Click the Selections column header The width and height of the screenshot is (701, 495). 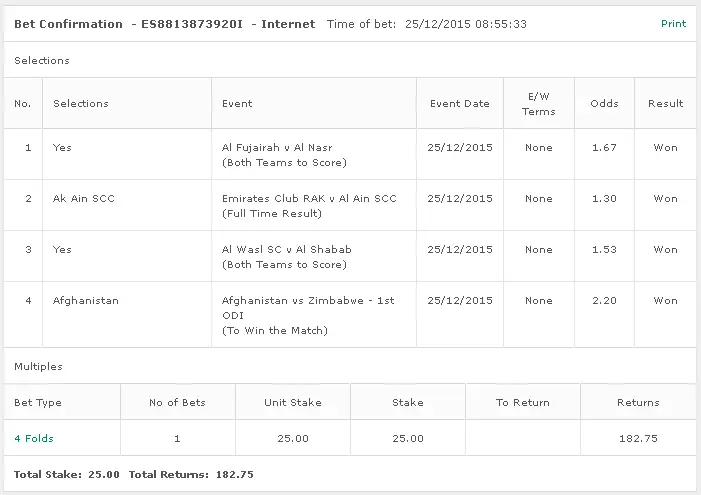tap(81, 103)
